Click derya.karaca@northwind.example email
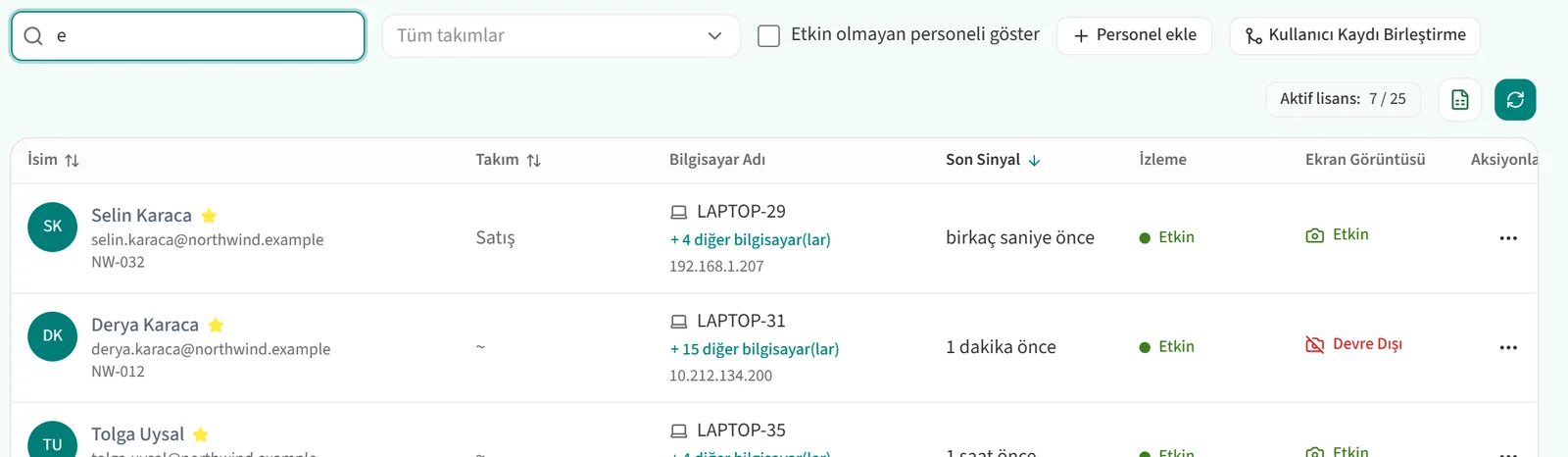Screen dimensions: 1568x457 click(211, 349)
